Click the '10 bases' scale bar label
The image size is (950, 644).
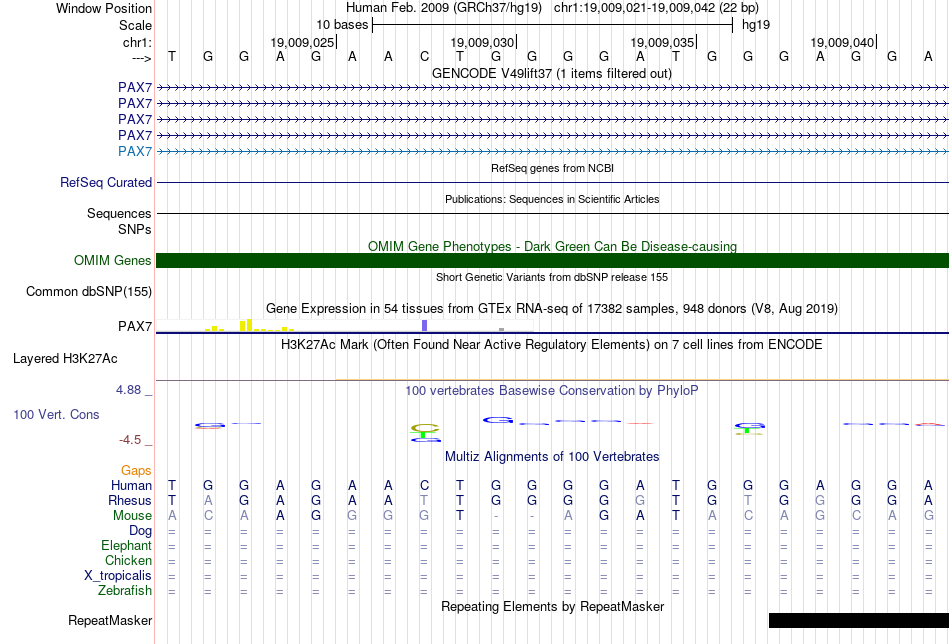(342, 25)
